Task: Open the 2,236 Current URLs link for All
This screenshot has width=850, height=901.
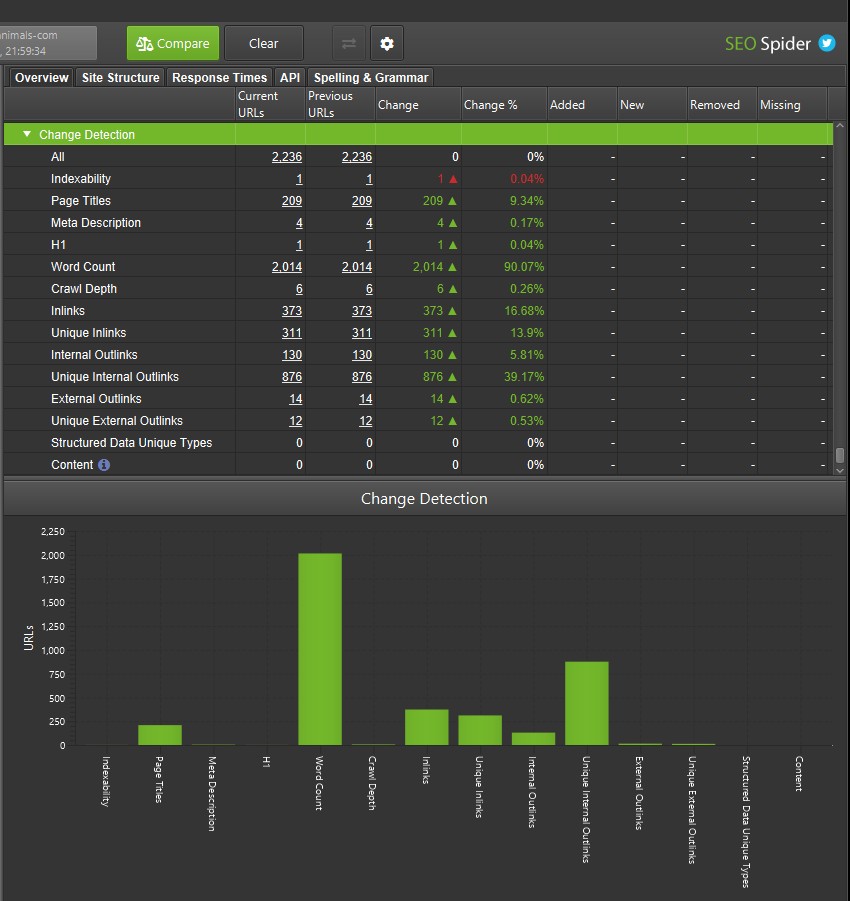Action: pos(288,156)
